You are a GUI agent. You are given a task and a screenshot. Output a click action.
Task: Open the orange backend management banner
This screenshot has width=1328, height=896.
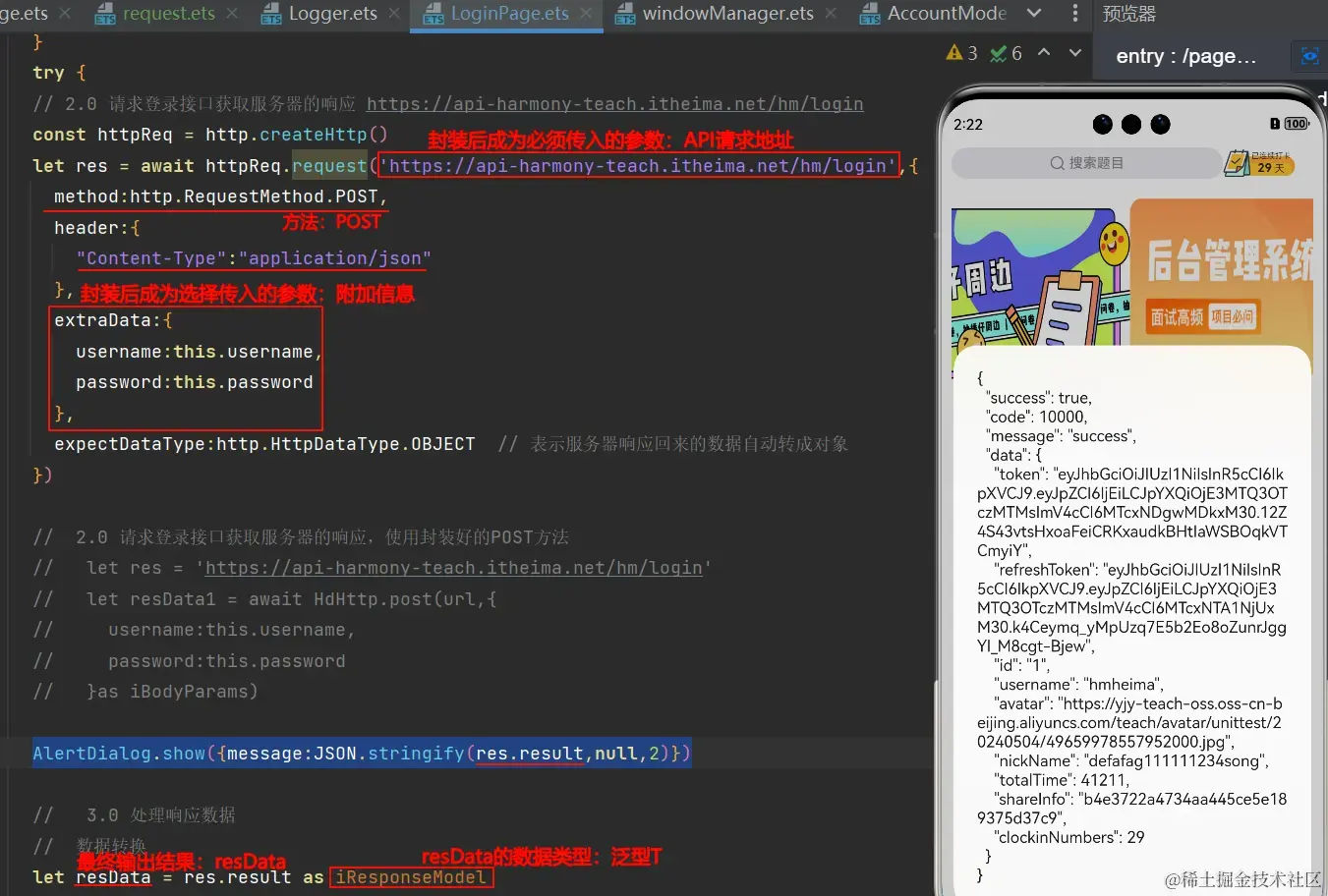(x=1222, y=271)
